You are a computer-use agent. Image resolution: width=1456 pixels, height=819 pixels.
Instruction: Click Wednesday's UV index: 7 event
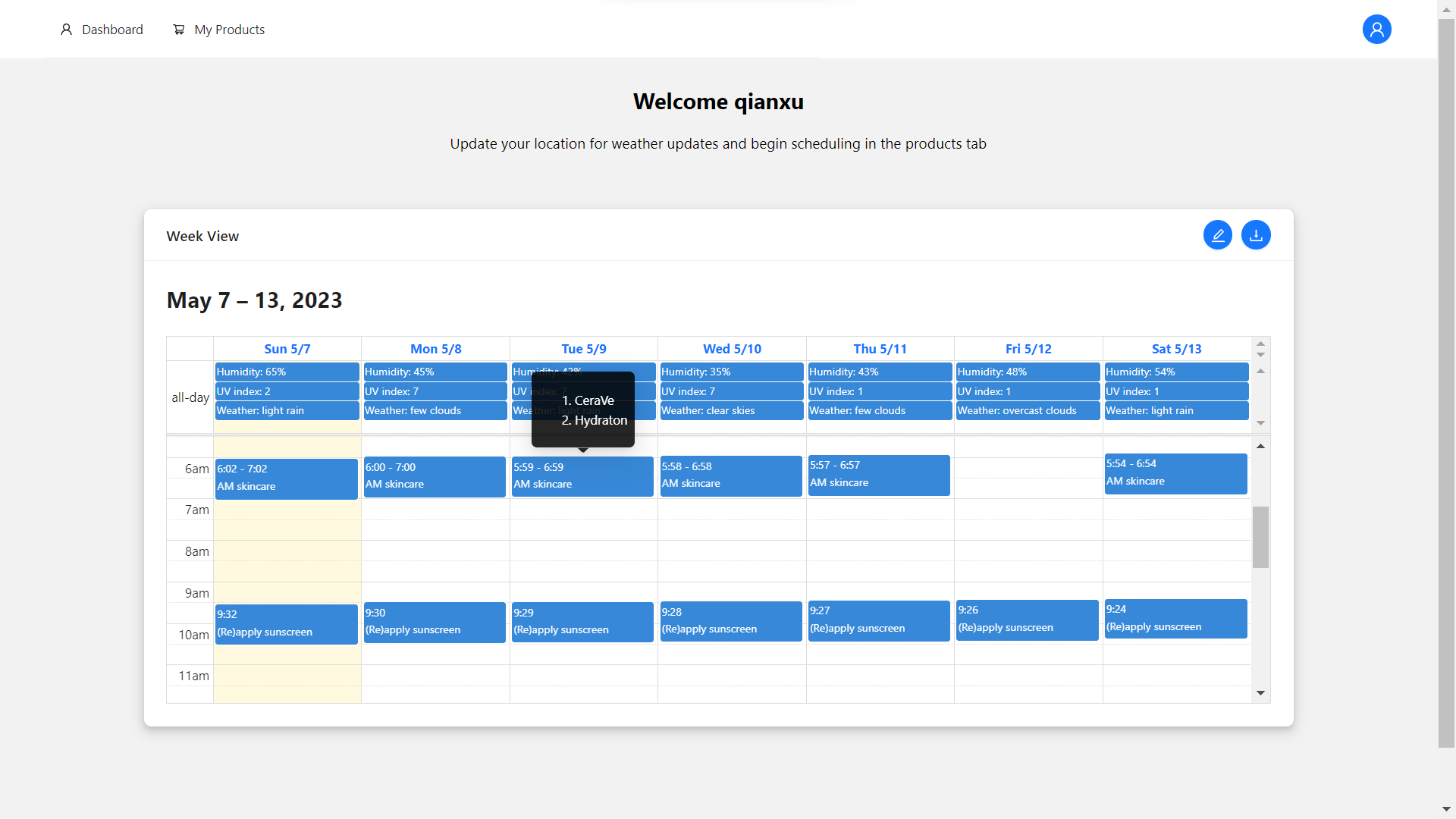(730, 391)
